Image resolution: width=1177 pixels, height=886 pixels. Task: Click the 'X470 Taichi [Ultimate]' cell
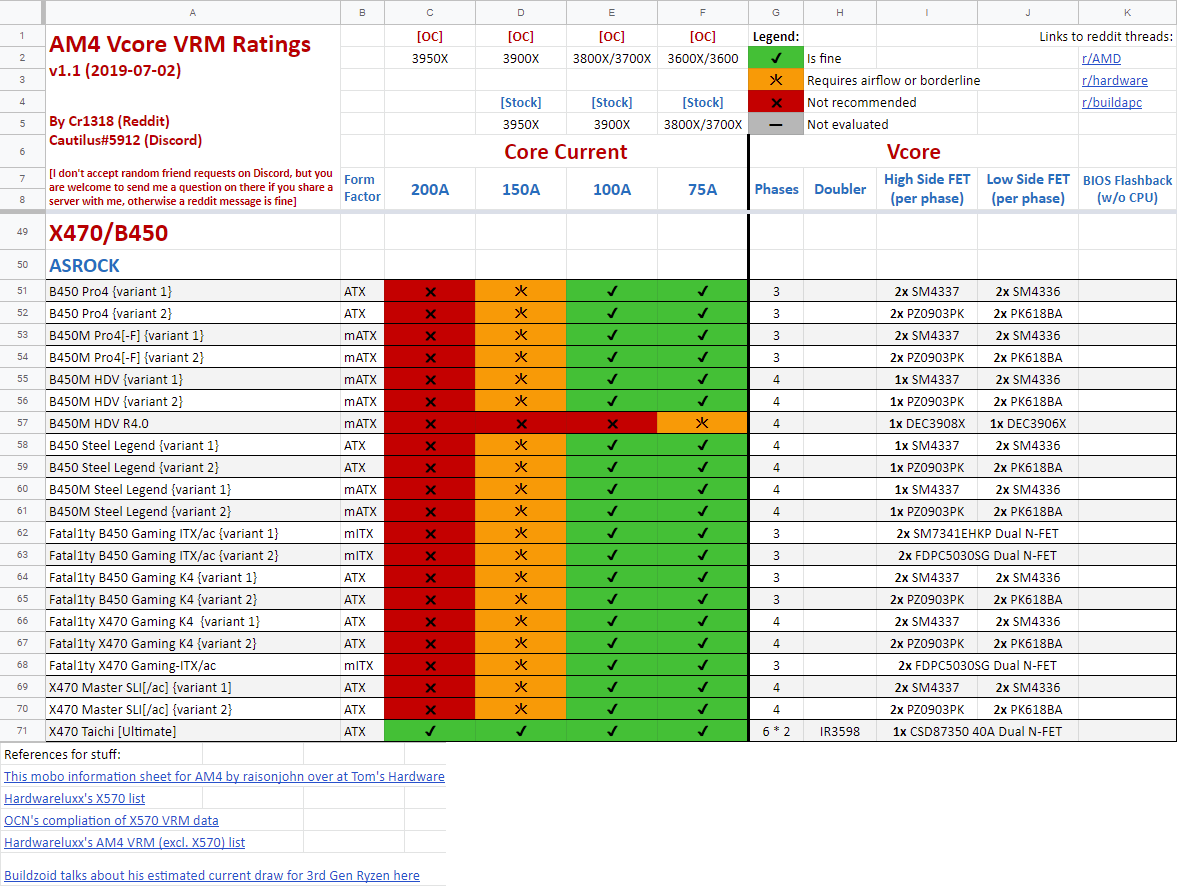[193, 731]
